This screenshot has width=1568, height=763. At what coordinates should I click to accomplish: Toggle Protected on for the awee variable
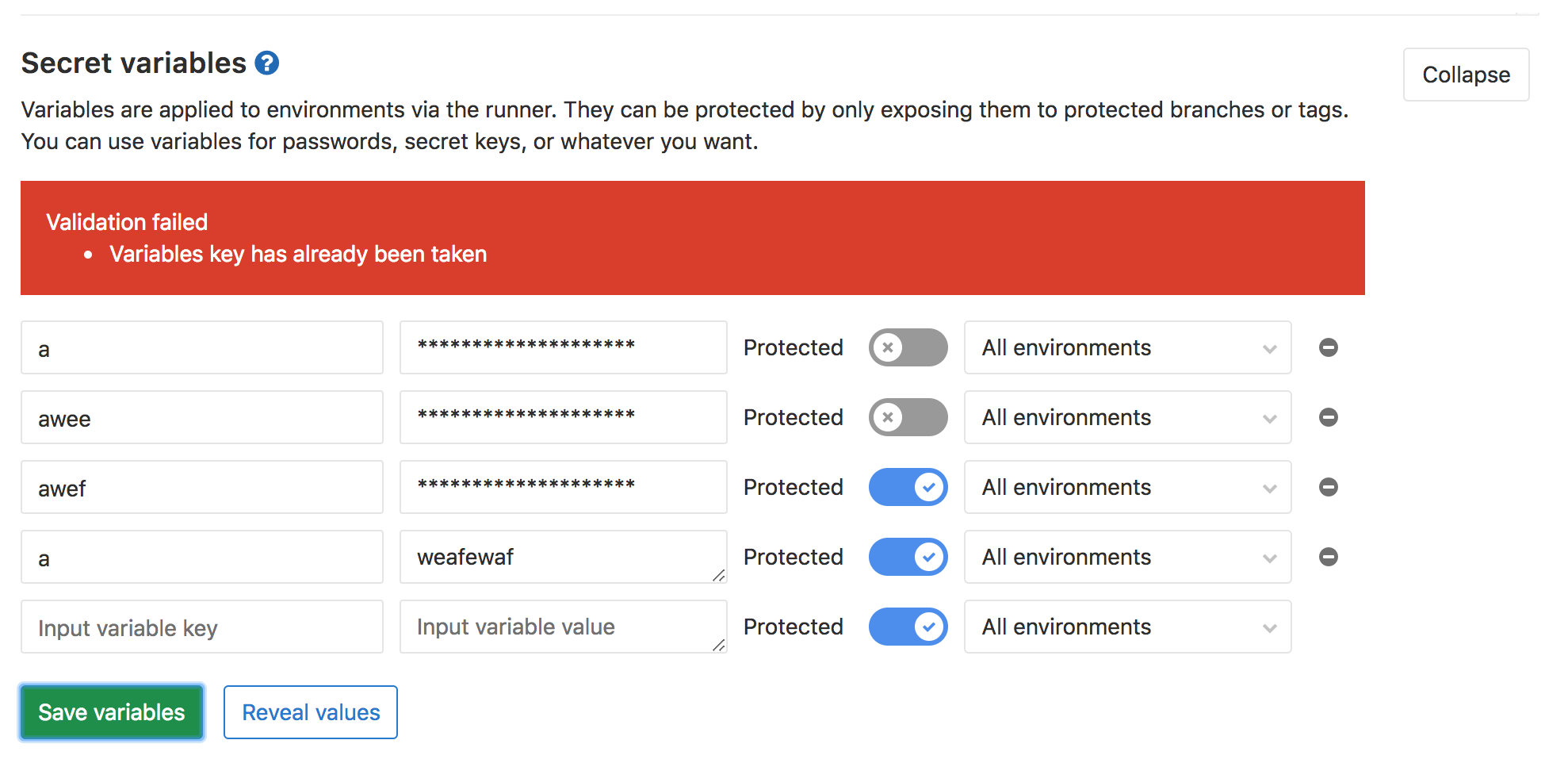coord(908,417)
